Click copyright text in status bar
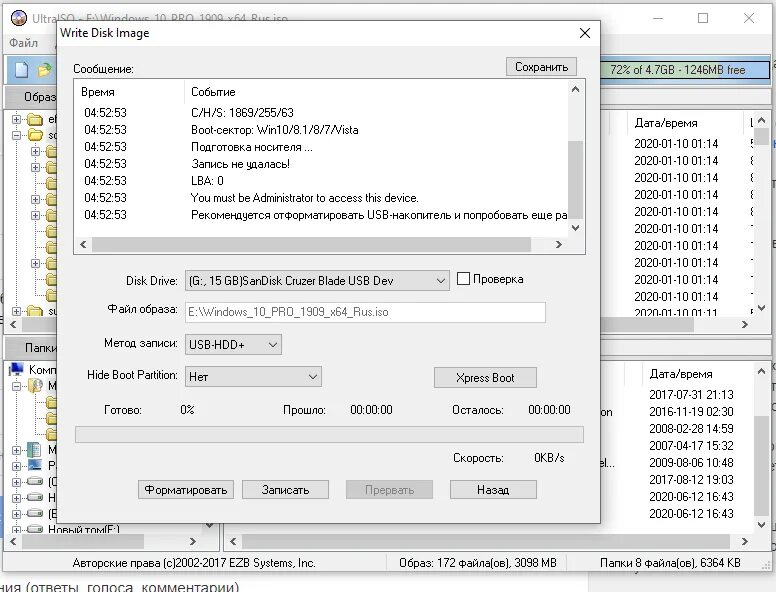Viewport: 776px width, 592px height. click(x=194, y=563)
